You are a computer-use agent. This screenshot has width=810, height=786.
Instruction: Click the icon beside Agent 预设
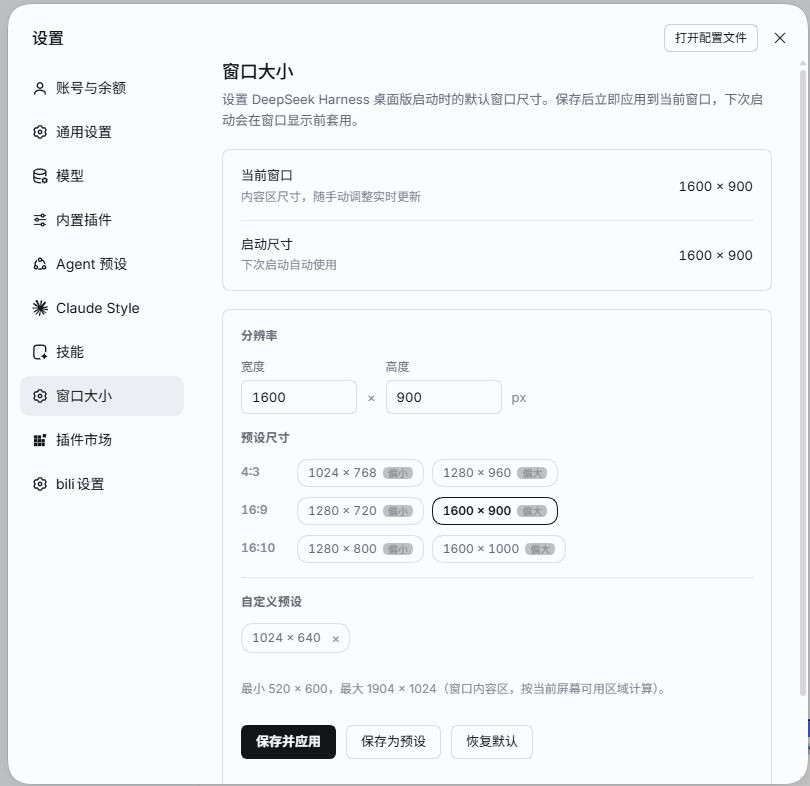point(40,264)
